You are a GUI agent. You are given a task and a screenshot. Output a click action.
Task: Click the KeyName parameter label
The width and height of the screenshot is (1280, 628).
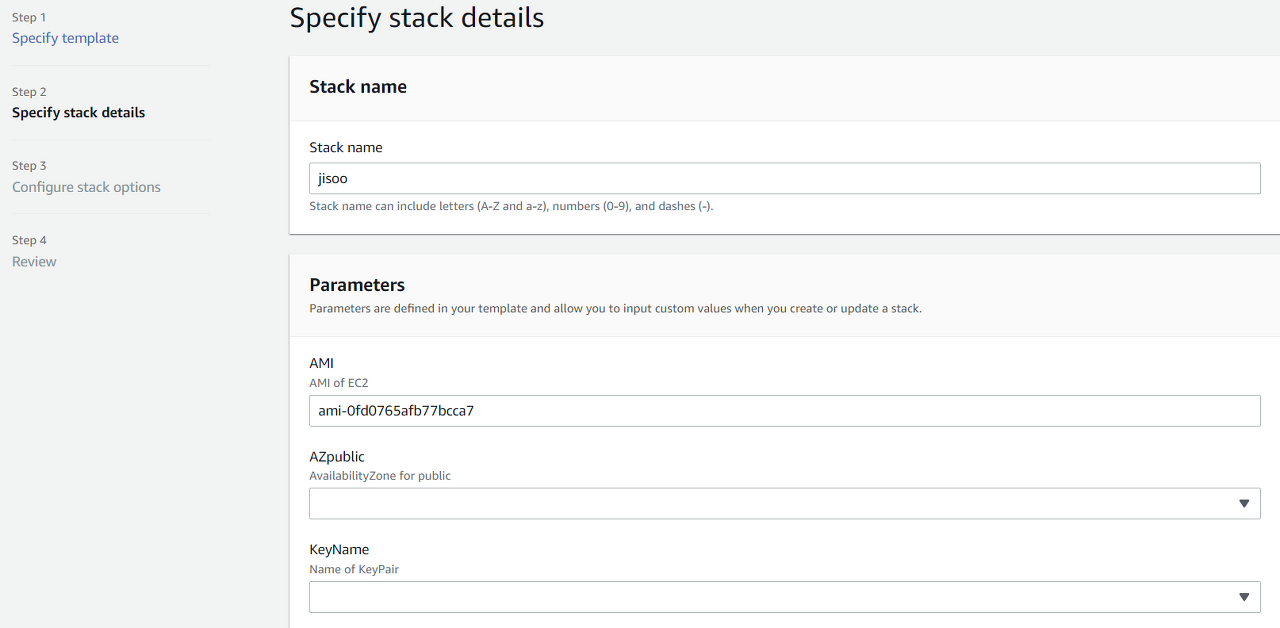point(339,550)
